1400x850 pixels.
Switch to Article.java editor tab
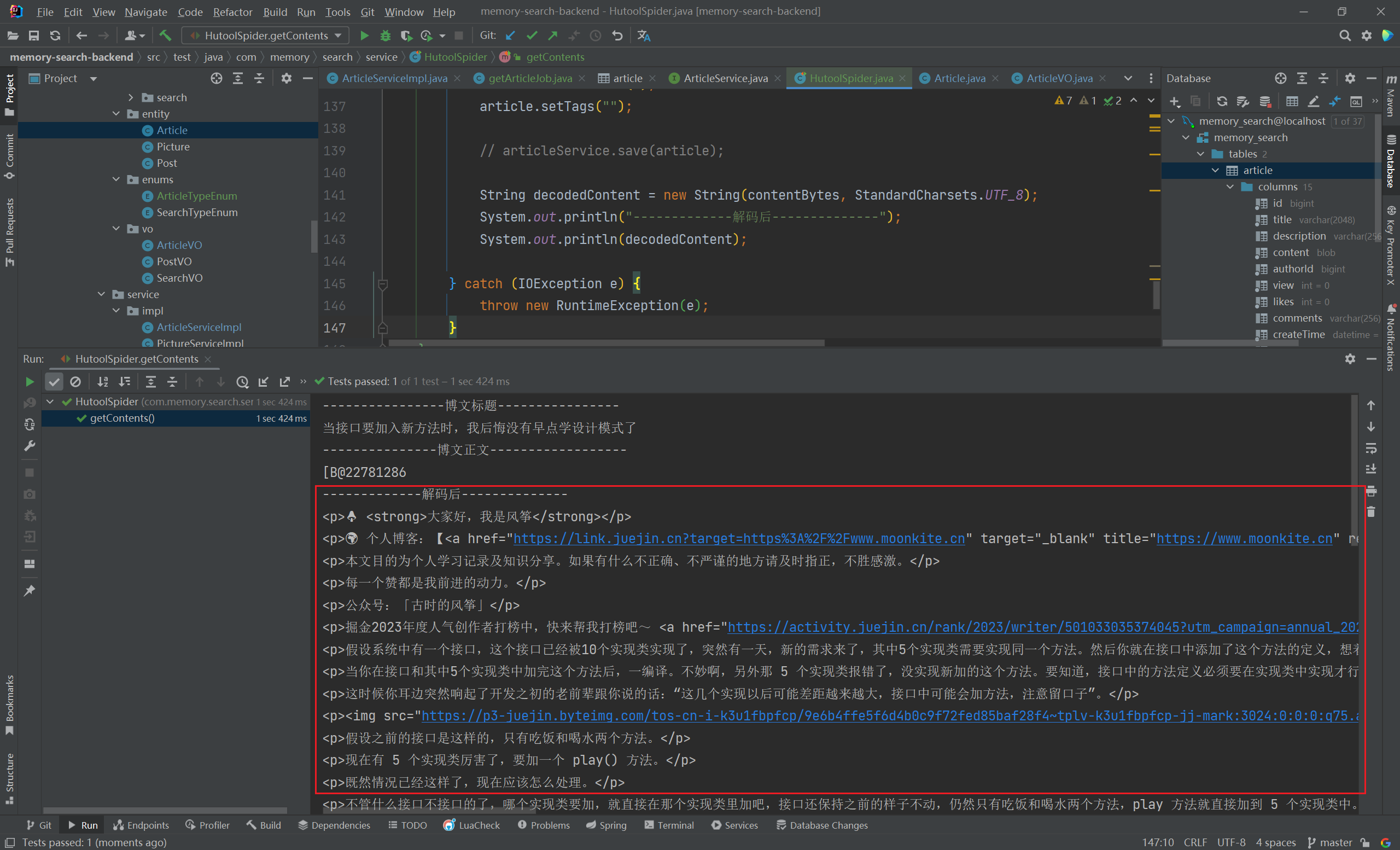960,78
